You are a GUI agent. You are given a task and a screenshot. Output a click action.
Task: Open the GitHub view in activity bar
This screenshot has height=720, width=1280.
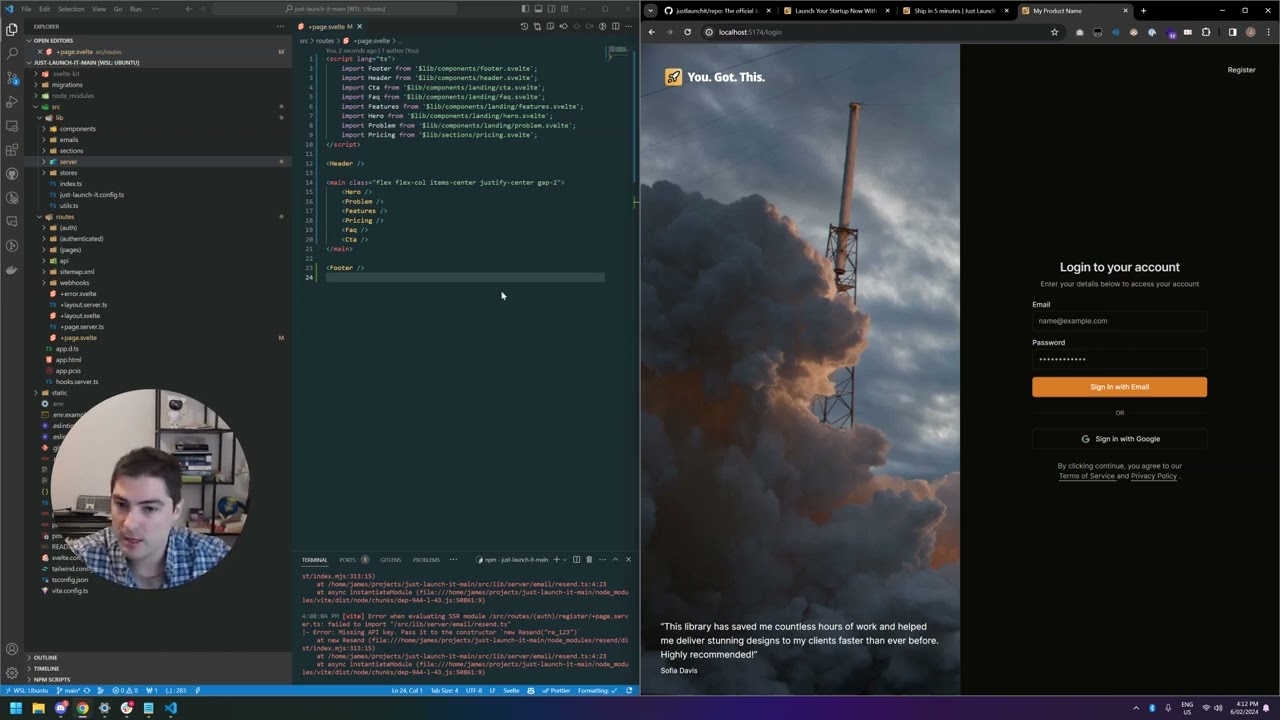coord(12,173)
